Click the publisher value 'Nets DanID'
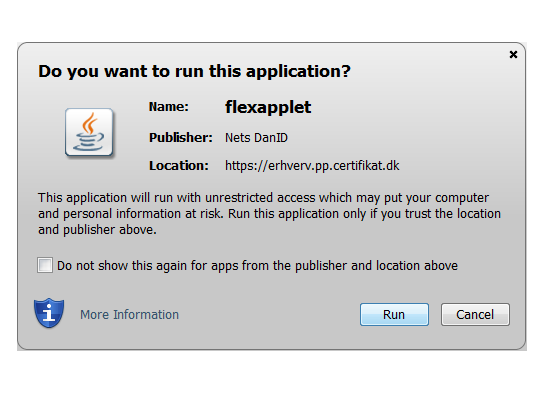Viewport: 555px width, 399px height. click(256, 138)
